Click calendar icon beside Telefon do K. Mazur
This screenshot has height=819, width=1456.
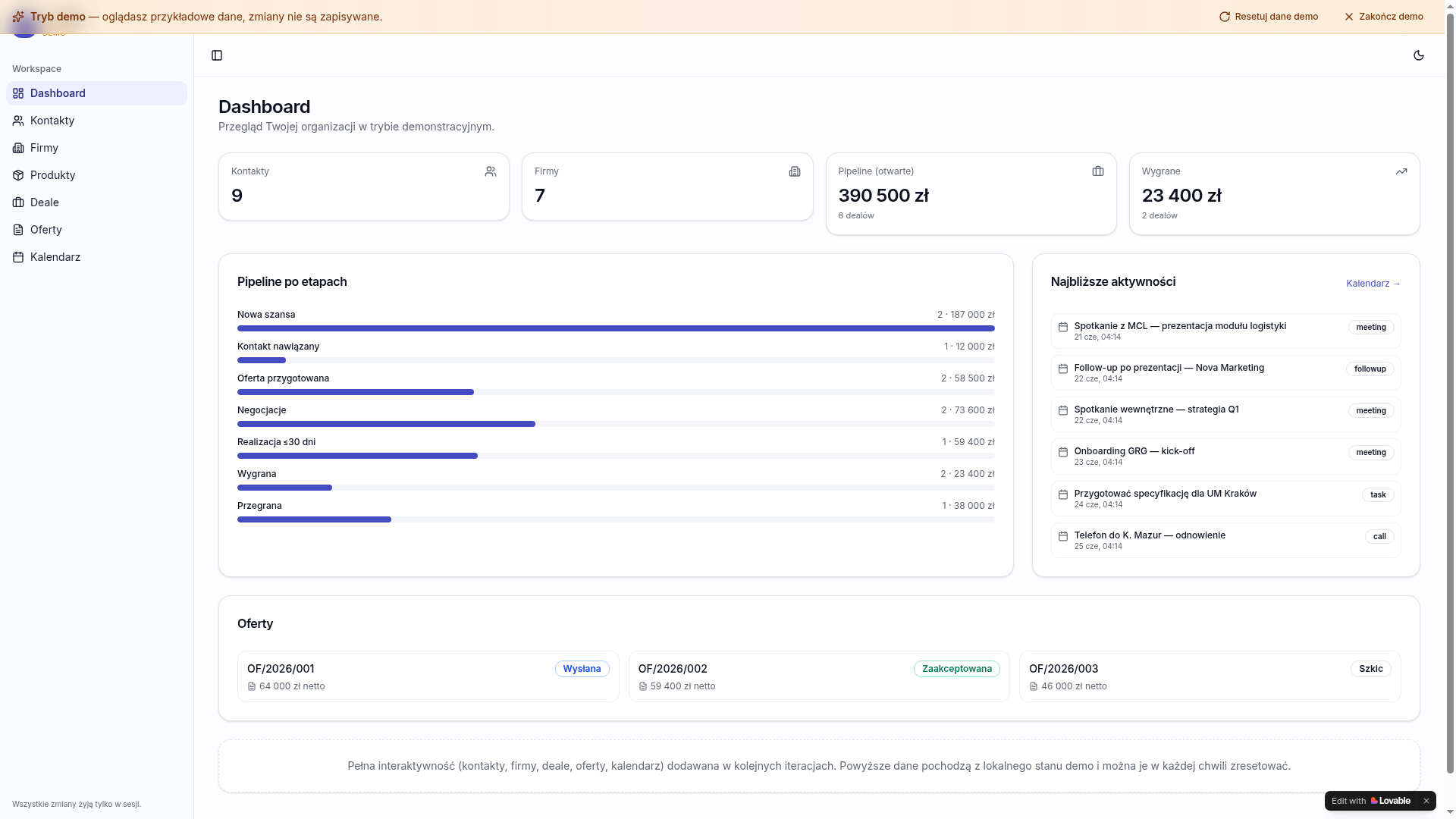click(1063, 536)
